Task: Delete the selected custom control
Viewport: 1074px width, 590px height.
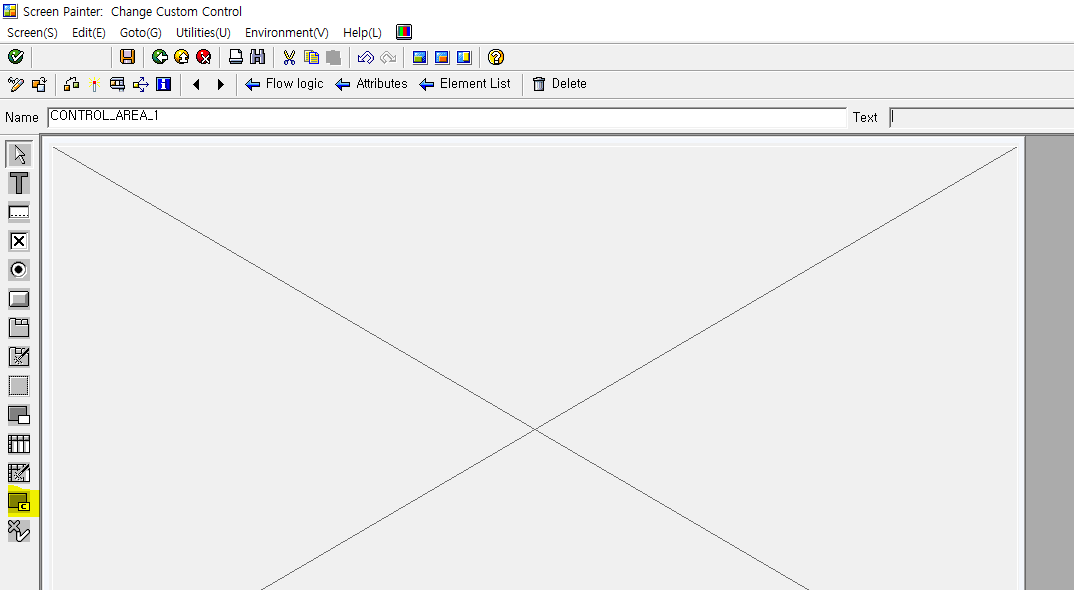Action: [560, 84]
